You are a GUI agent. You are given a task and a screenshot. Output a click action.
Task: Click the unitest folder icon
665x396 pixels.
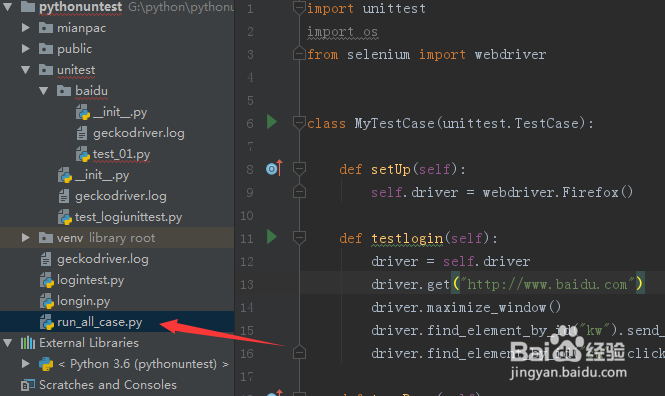pyautogui.click(x=46, y=70)
